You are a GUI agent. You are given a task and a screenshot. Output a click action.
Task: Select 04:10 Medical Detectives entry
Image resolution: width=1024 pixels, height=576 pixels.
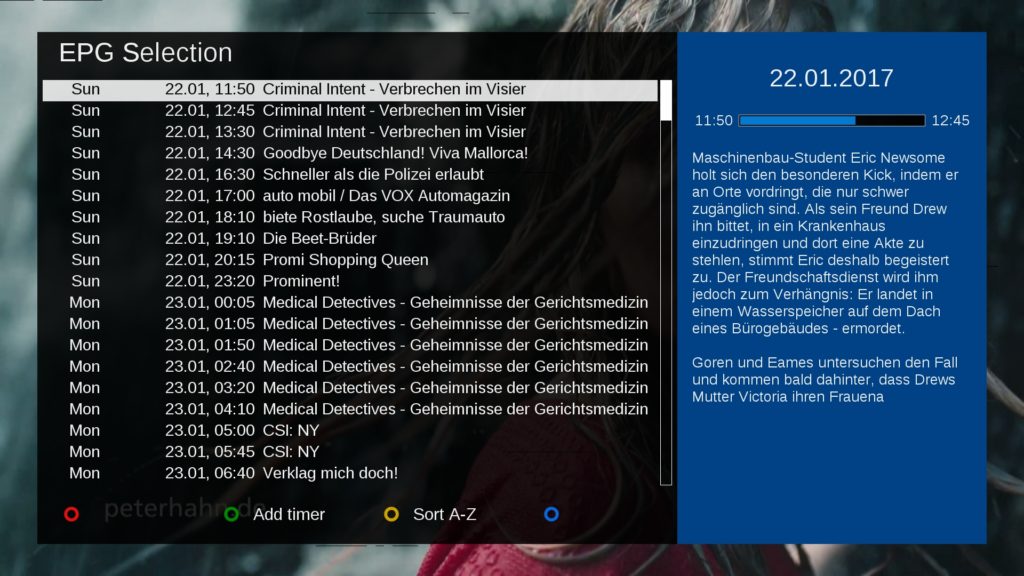350,409
